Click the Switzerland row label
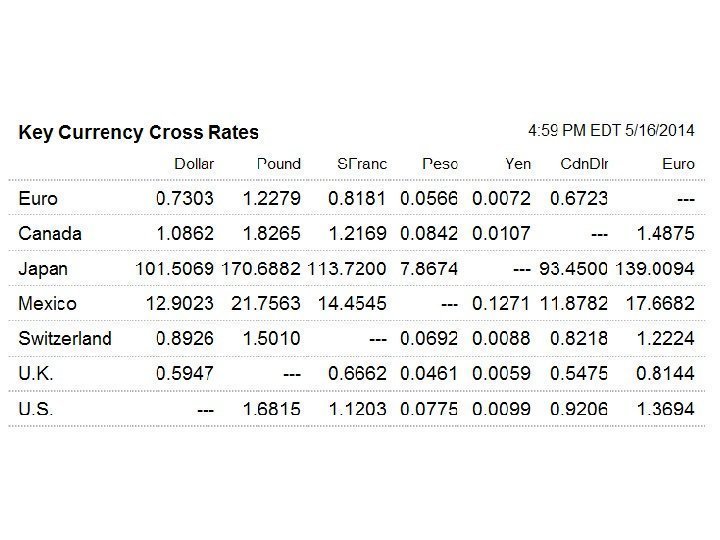Image resolution: width=720 pixels, height=540 pixels. [x=65, y=338]
